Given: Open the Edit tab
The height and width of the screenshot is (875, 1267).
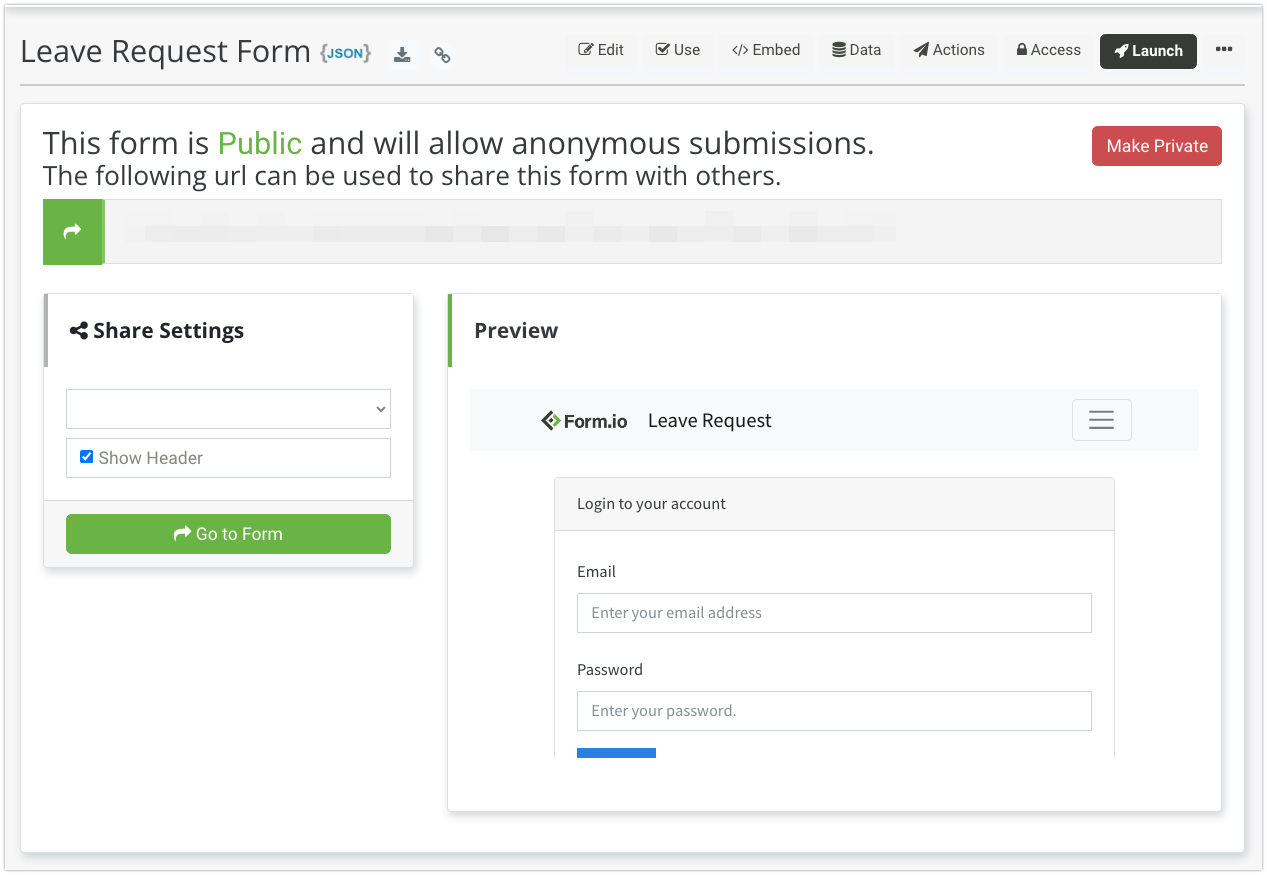Looking at the screenshot, I should (601, 50).
